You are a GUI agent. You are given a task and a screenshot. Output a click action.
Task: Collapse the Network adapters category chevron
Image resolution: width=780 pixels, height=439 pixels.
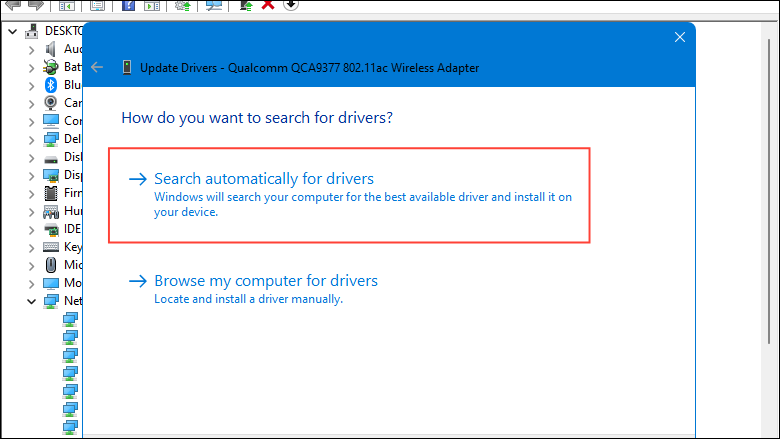pyautogui.click(x=31, y=301)
